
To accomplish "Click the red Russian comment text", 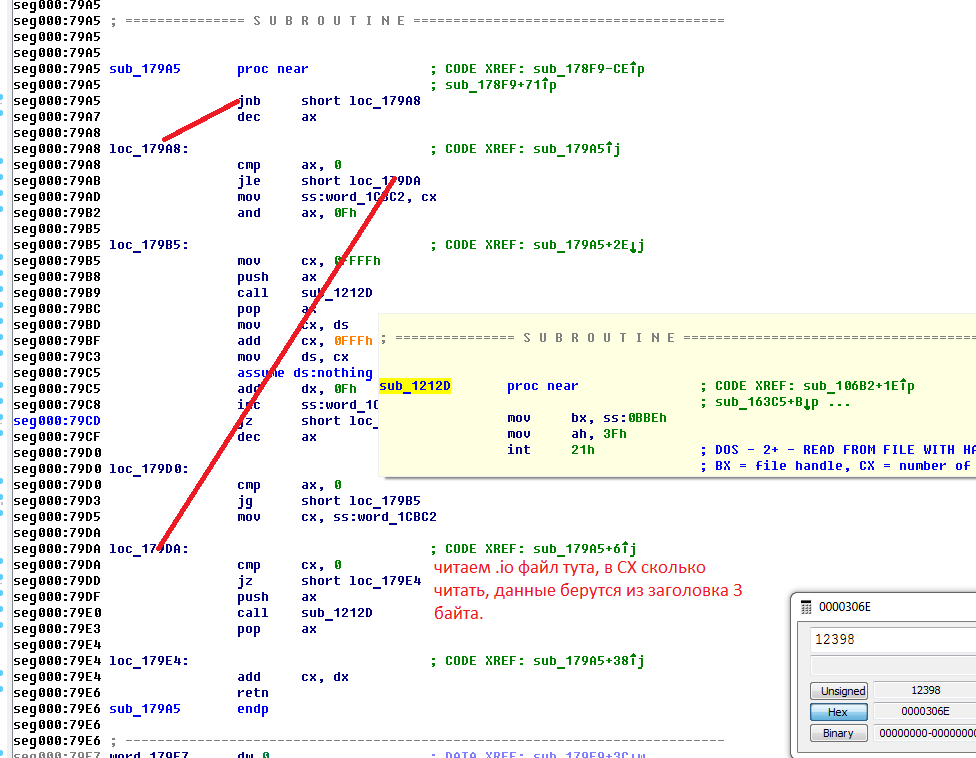I will [587, 591].
